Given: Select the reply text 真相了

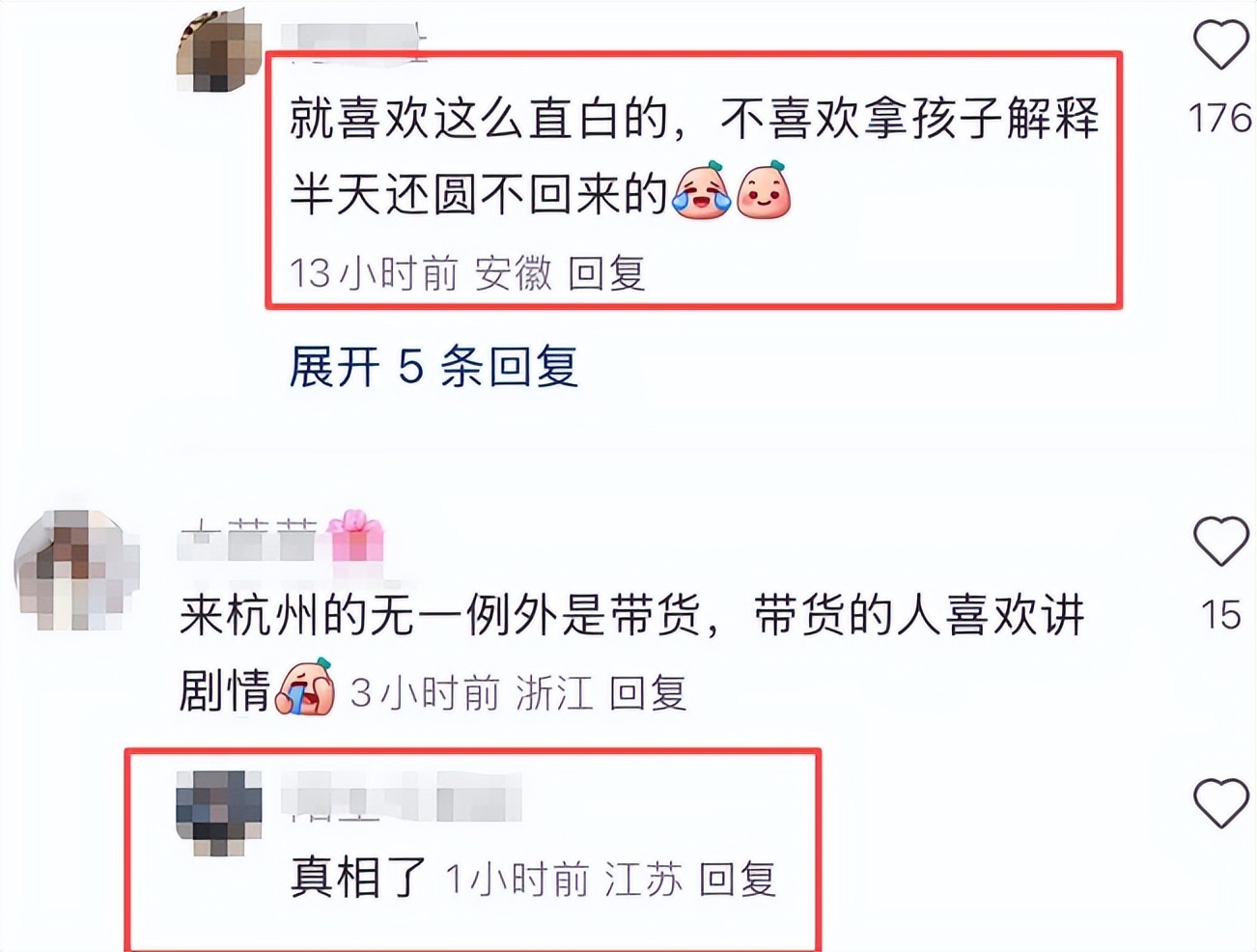Looking at the screenshot, I should [x=358, y=878].
